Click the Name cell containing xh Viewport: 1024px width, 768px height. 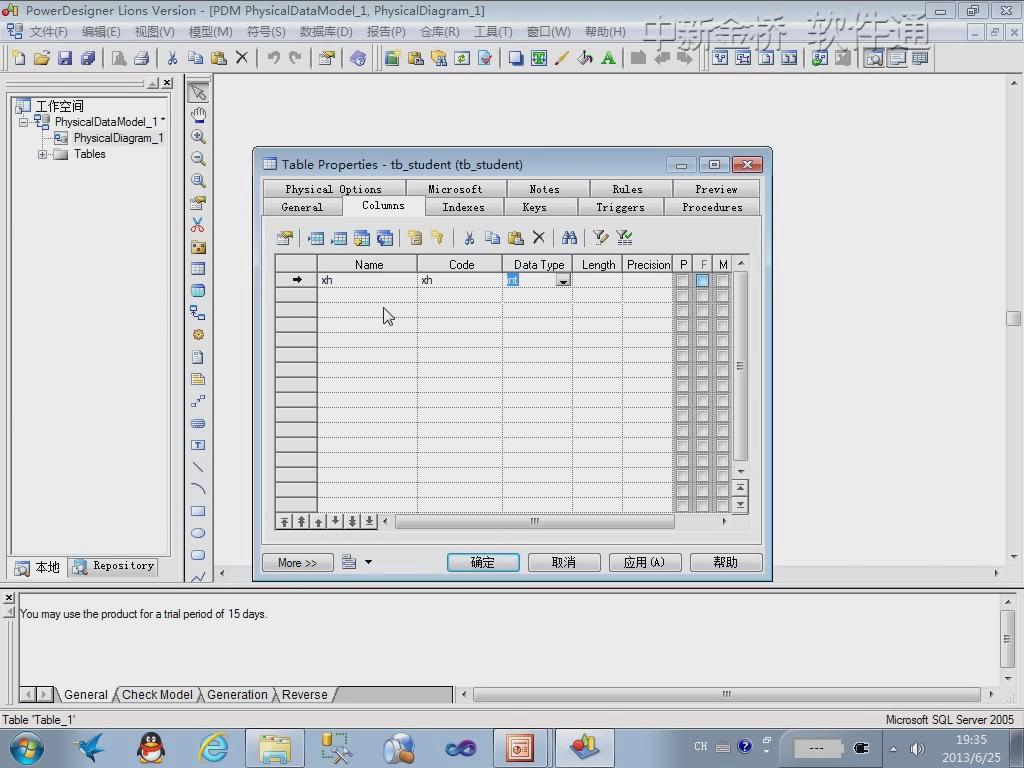367,280
